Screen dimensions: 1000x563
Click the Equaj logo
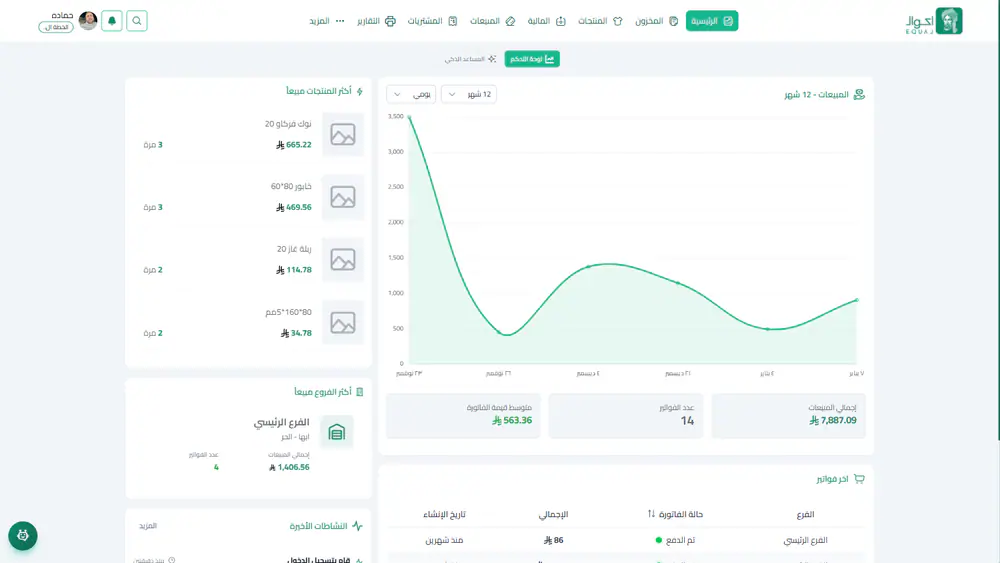pos(934,21)
